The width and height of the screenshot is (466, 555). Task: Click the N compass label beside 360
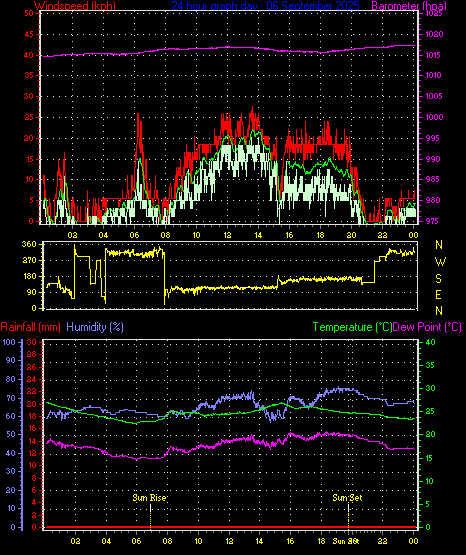point(439,245)
